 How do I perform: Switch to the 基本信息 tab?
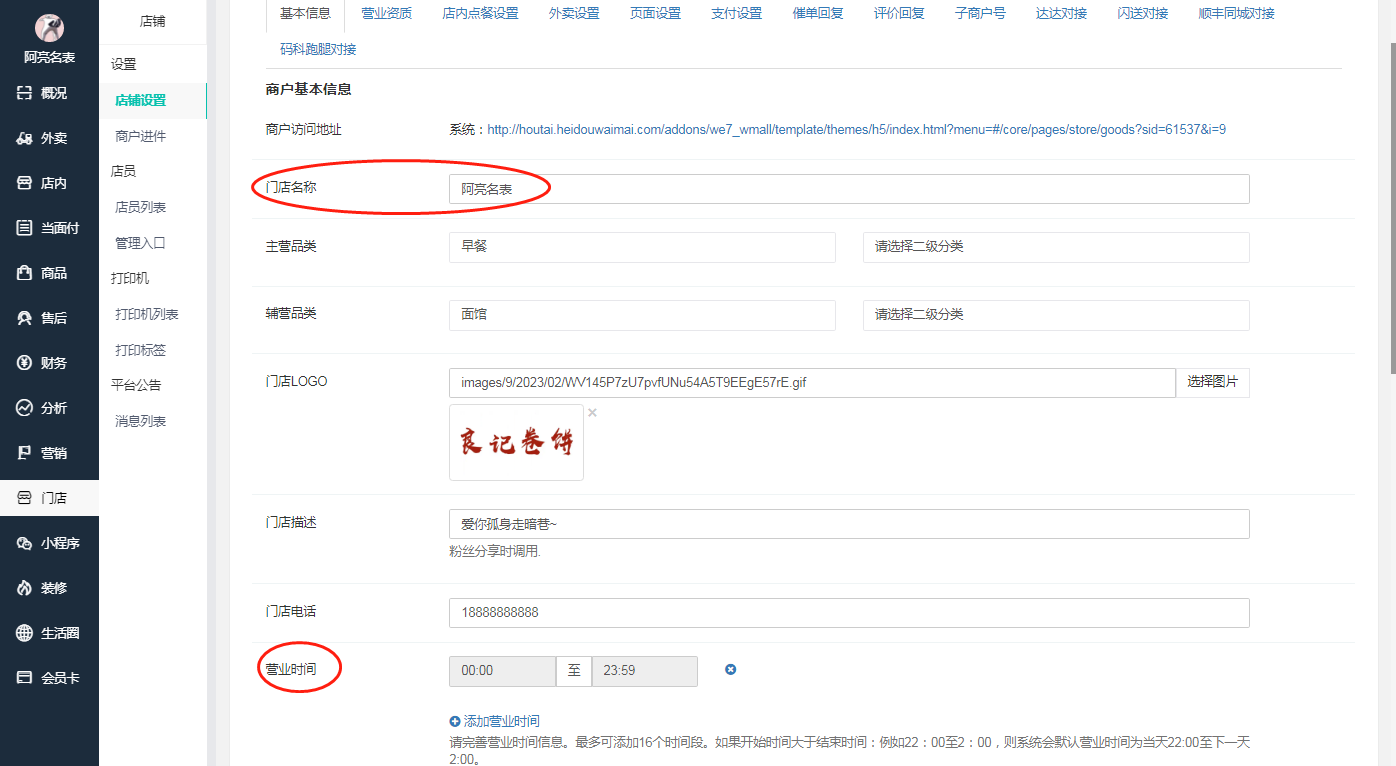(x=305, y=14)
